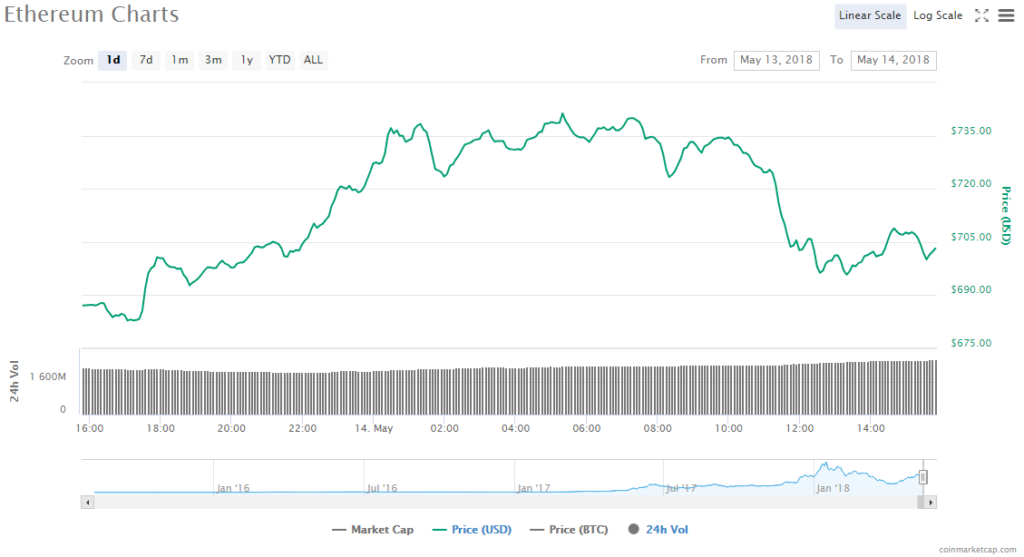
Task: Toggle the Market Cap legend series
Action: click(372, 530)
